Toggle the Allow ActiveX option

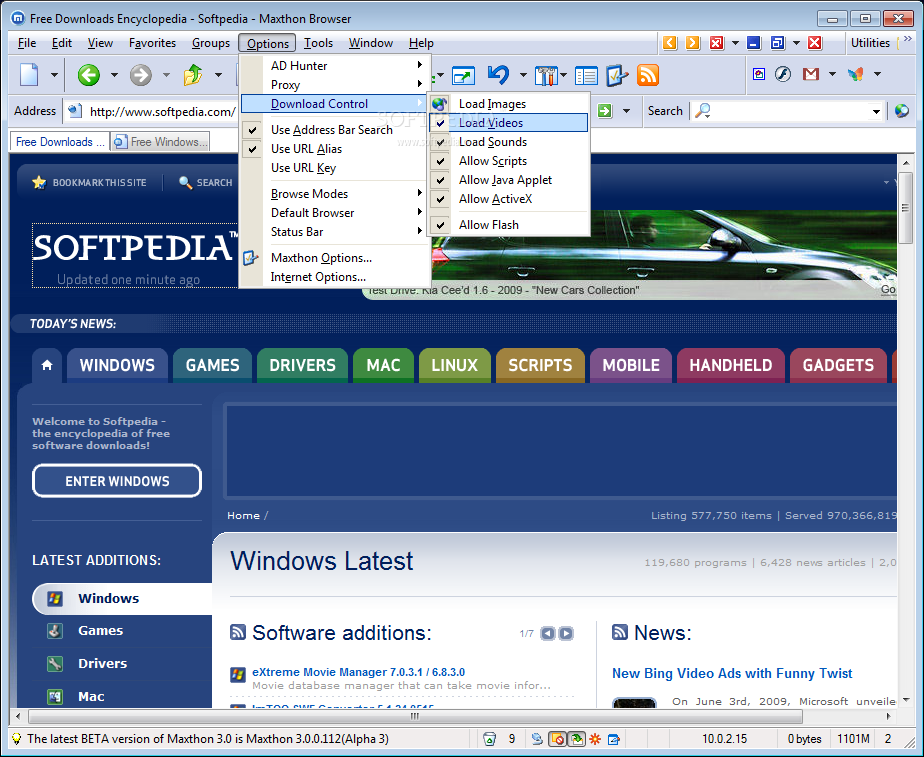[509, 199]
